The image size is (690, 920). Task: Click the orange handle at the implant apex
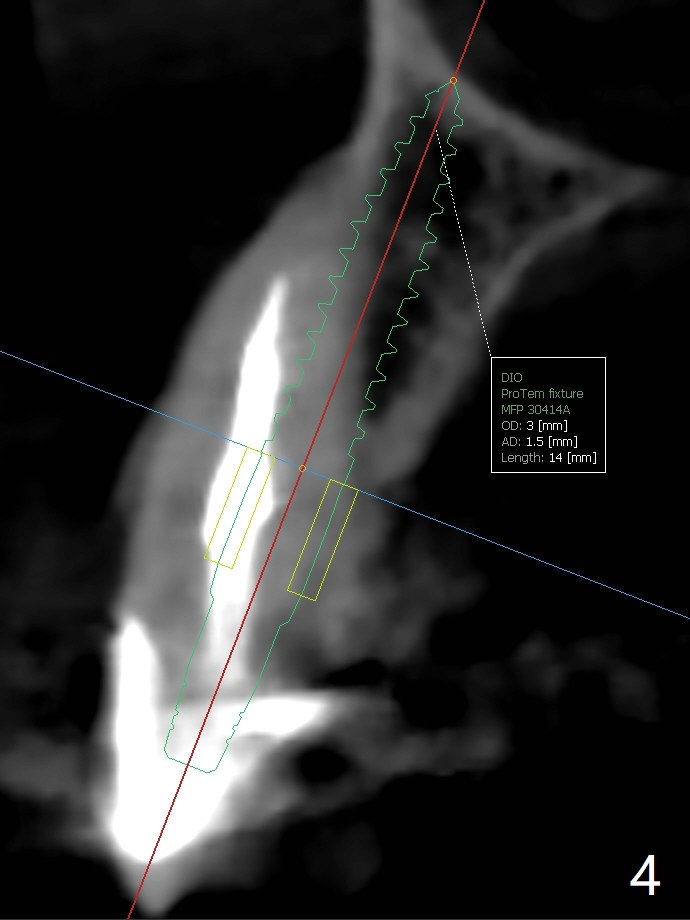(x=453, y=80)
